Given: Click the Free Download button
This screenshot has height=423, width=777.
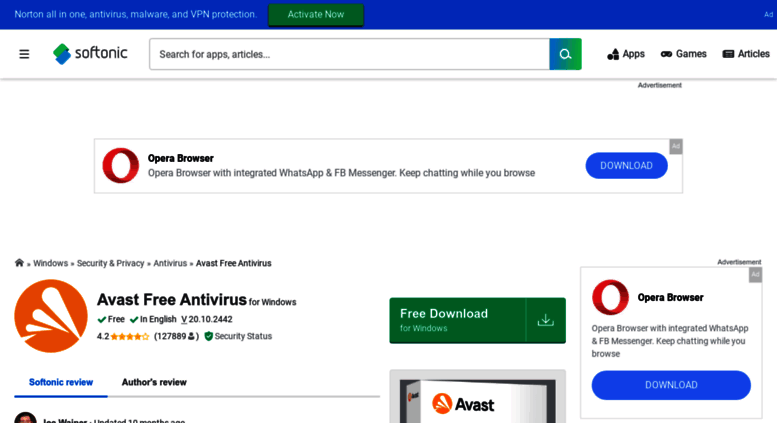Looking at the screenshot, I should [x=477, y=320].
